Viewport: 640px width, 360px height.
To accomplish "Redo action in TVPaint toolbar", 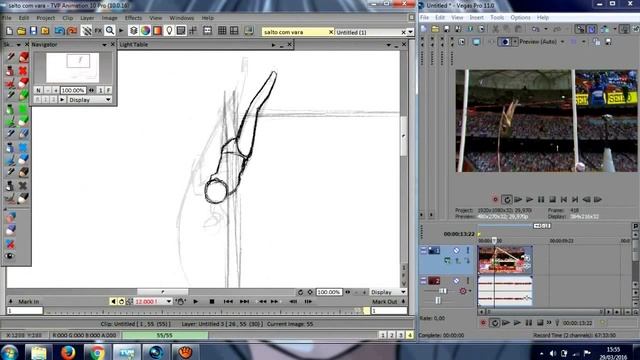I will tap(72, 31).
